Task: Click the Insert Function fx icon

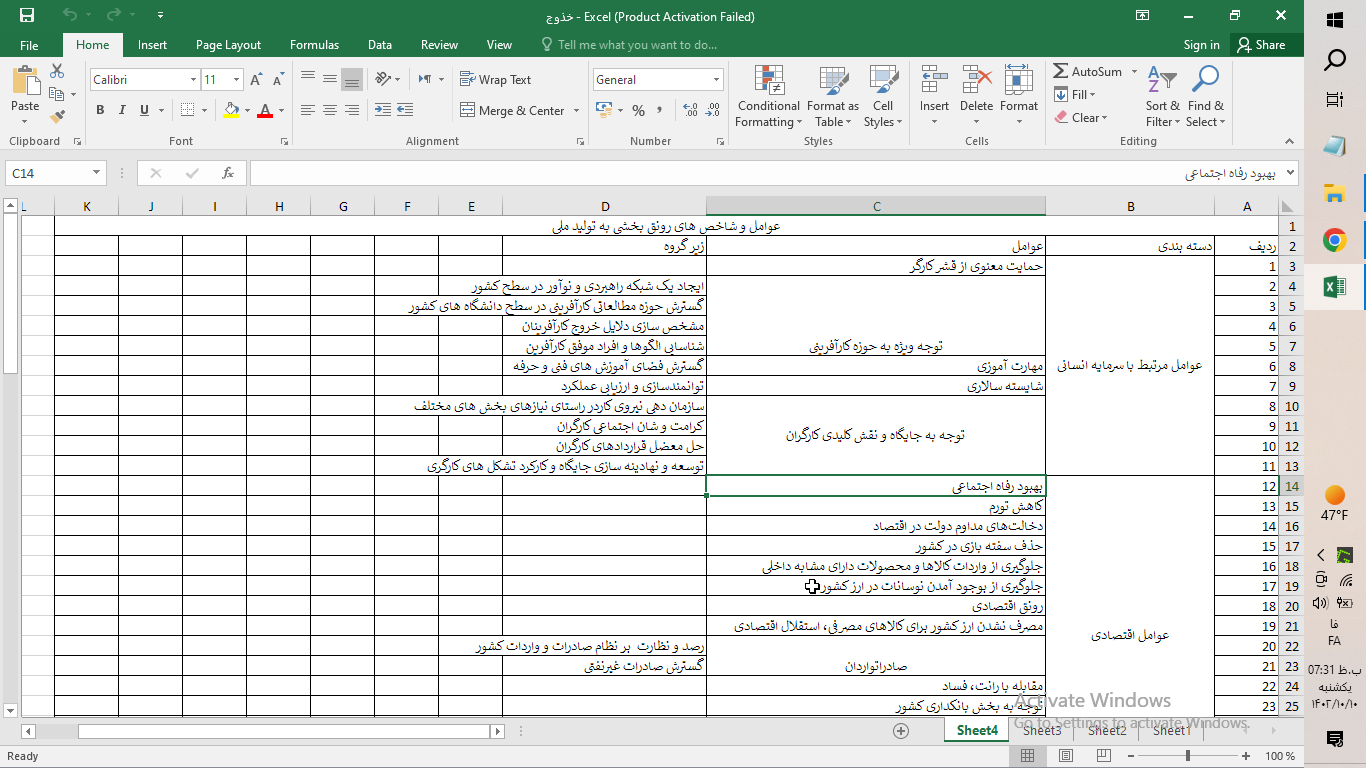Action: coord(228,173)
